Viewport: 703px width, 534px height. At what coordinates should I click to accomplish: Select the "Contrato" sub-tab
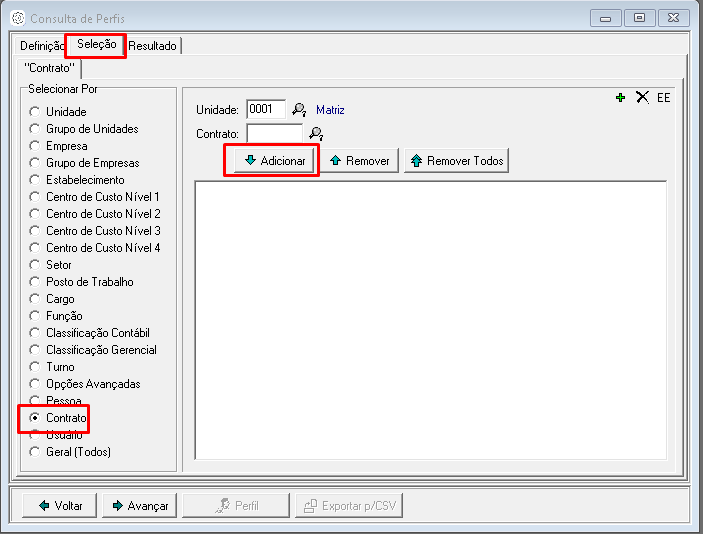coord(49,68)
